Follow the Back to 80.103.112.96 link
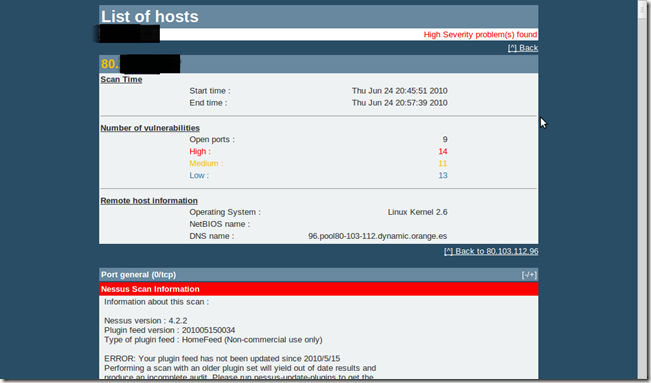 coord(491,251)
